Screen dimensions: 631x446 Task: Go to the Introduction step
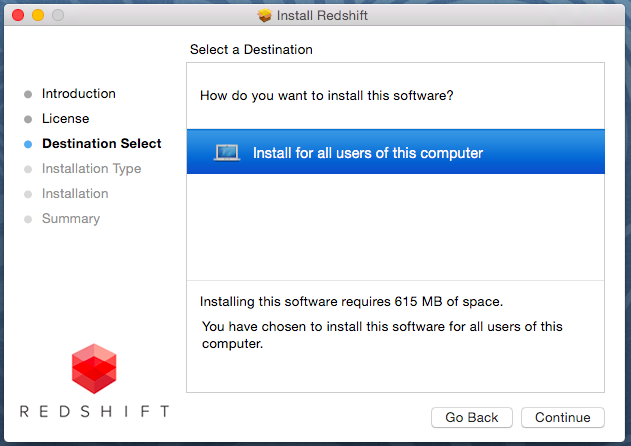79,93
